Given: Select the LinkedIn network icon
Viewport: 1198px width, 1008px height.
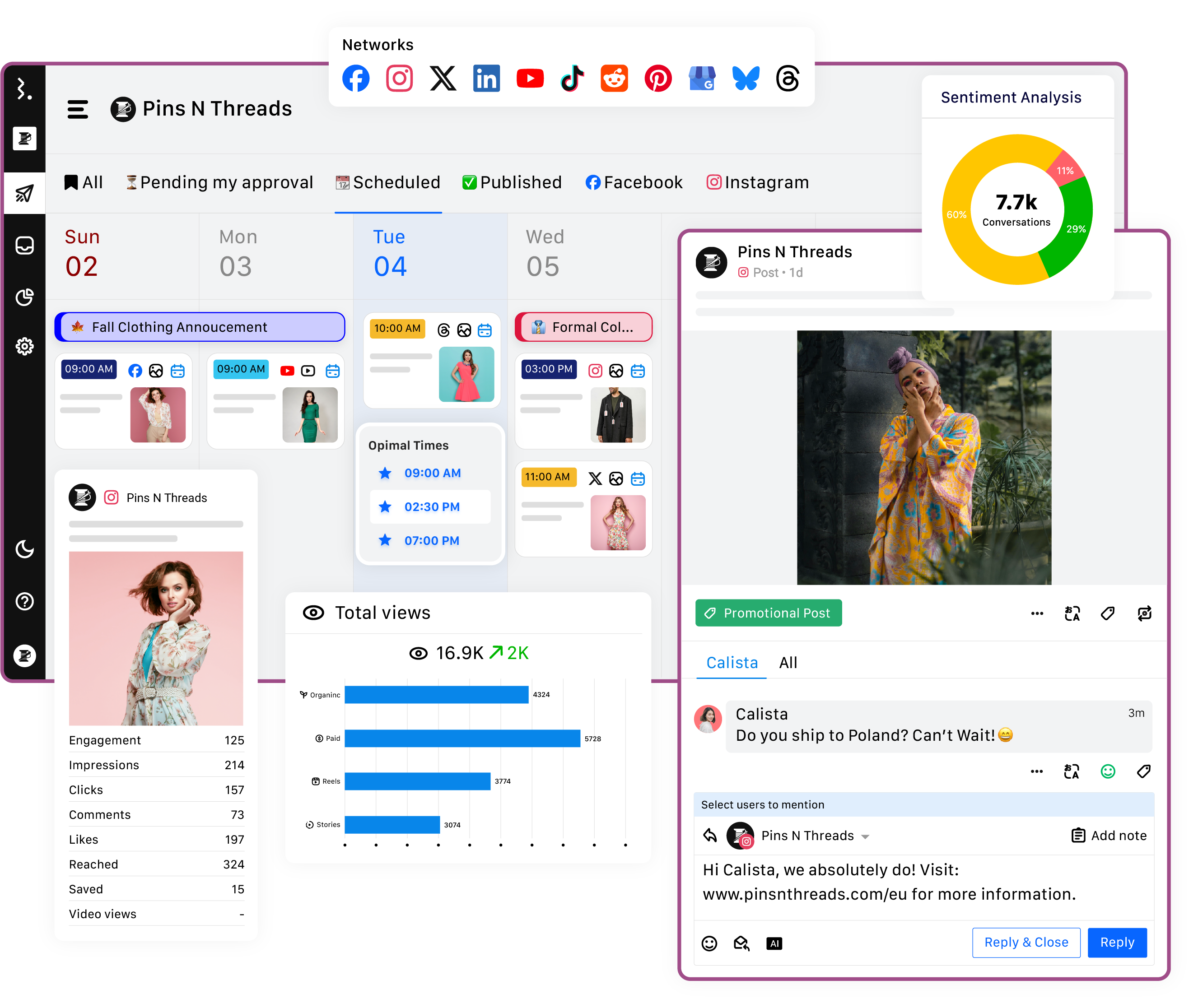Looking at the screenshot, I should tap(486, 78).
